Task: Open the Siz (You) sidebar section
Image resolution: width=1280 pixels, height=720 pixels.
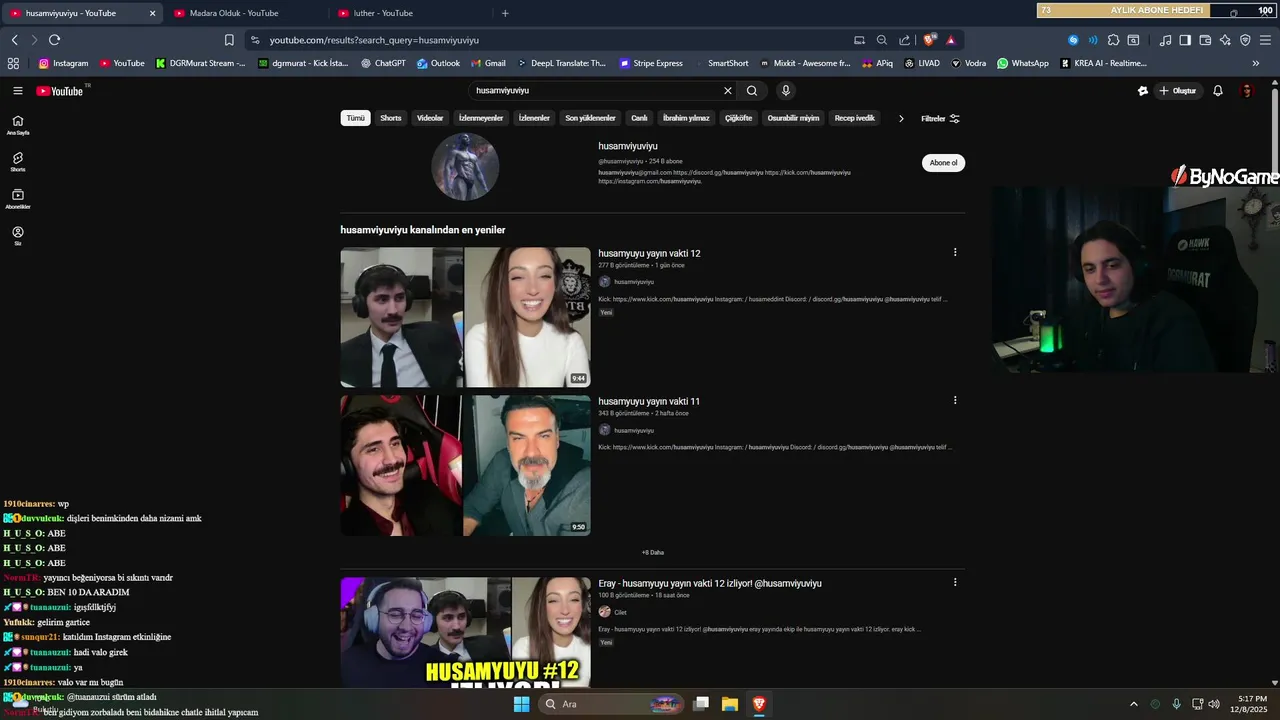Action: pos(18,236)
